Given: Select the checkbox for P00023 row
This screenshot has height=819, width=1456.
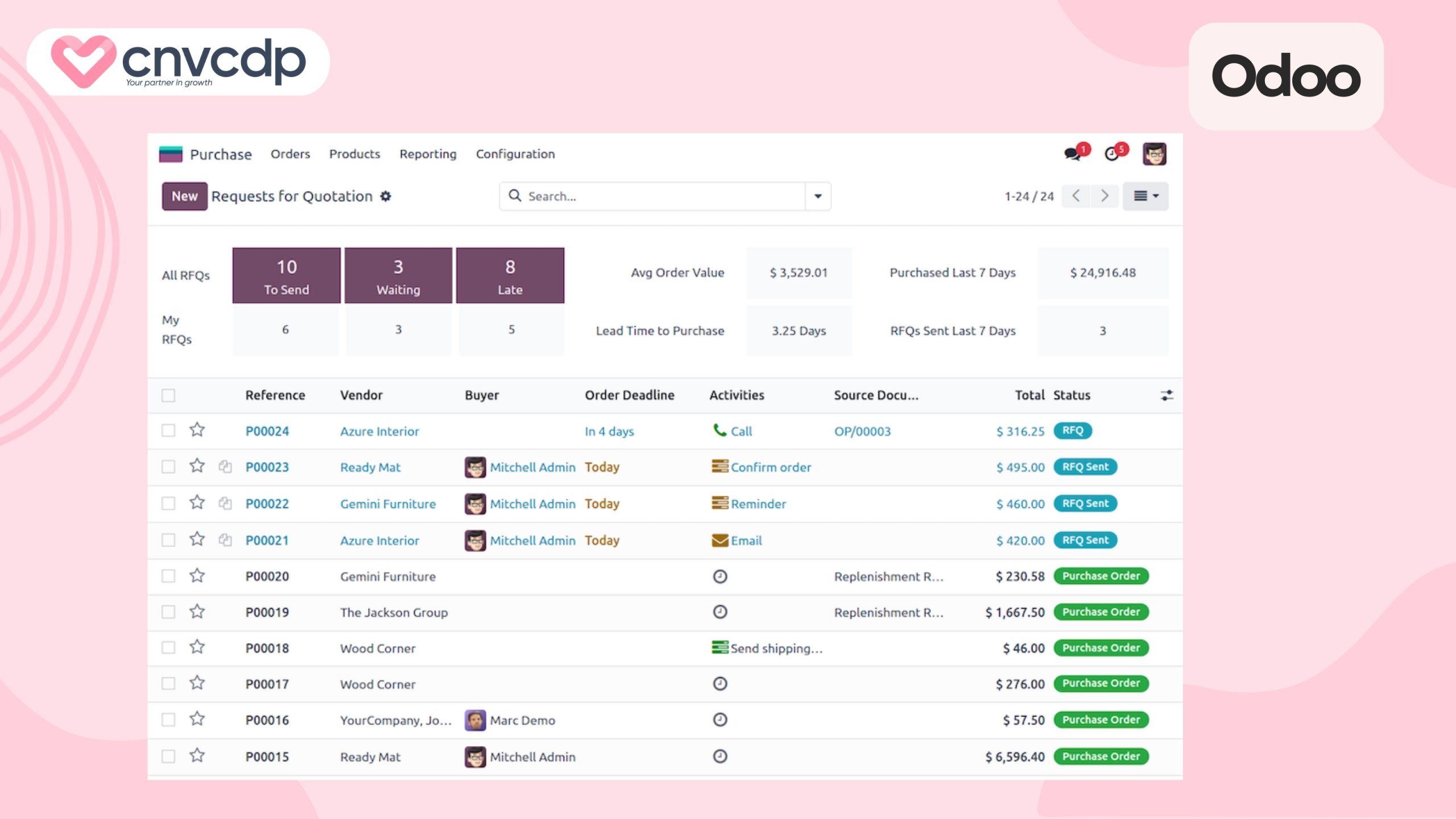Looking at the screenshot, I should coord(168,467).
